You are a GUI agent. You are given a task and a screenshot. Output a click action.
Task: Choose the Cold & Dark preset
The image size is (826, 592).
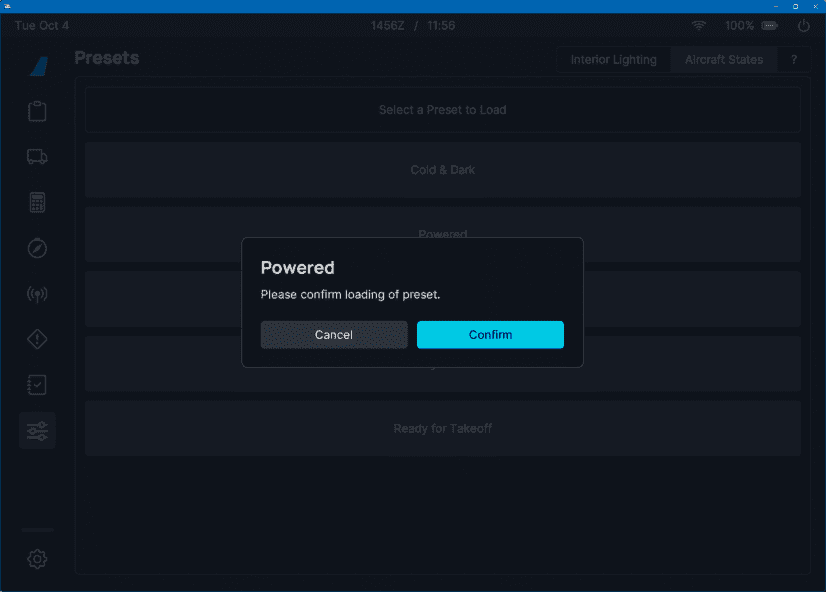(x=442, y=170)
